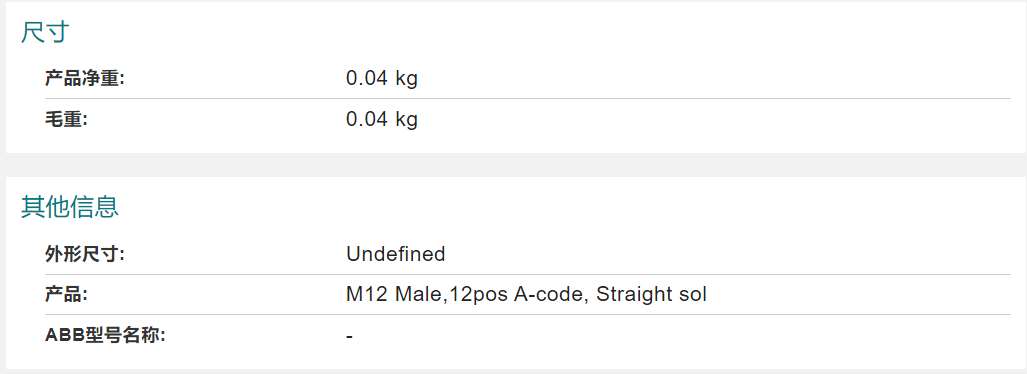The height and width of the screenshot is (374, 1027).
Task: Click the 0.04 kg value beside 产品净重
Action: coord(382,79)
